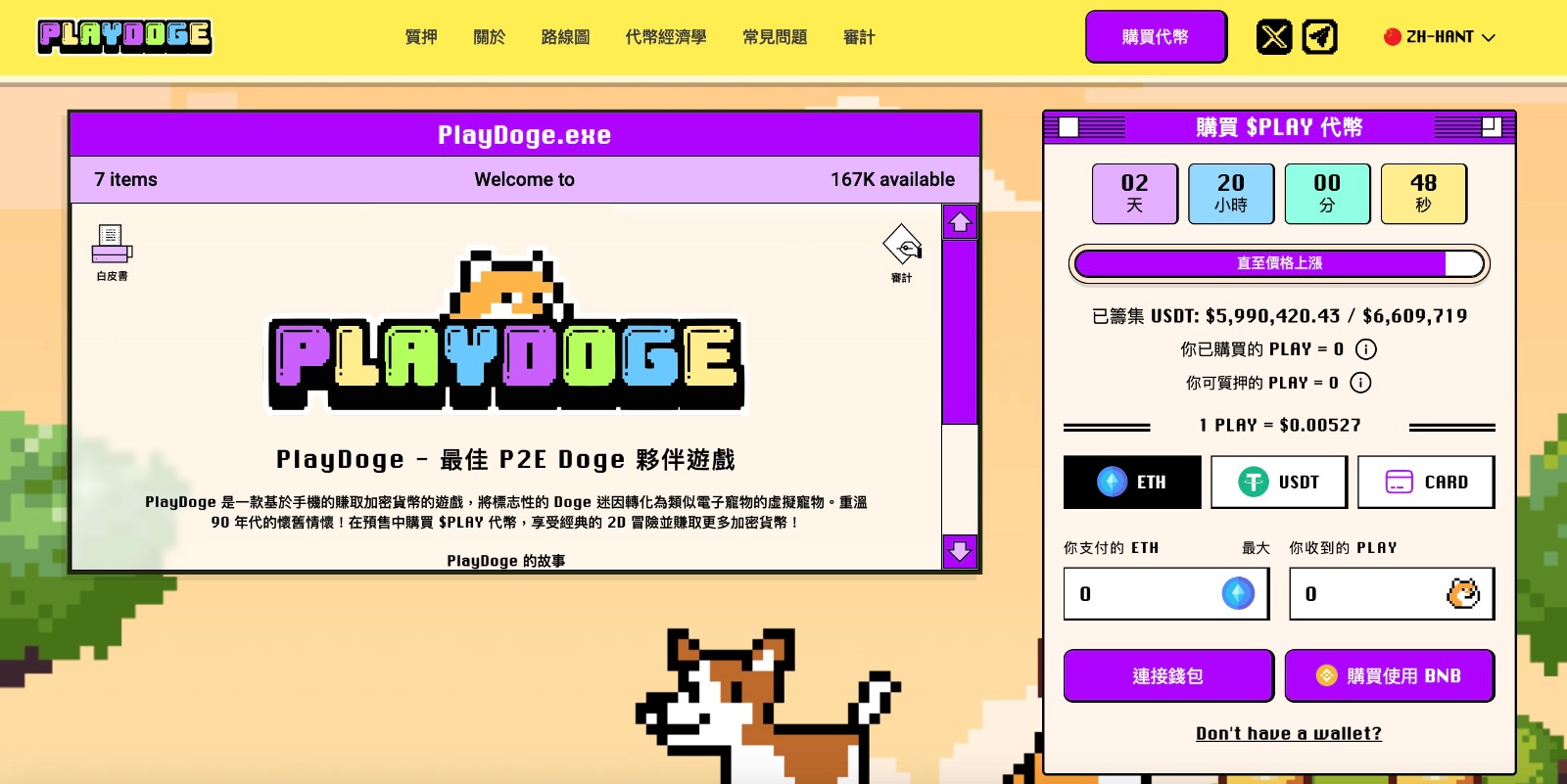
Task: Click the ETH coin icon in pay field
Action: [x=1238, y=593]
